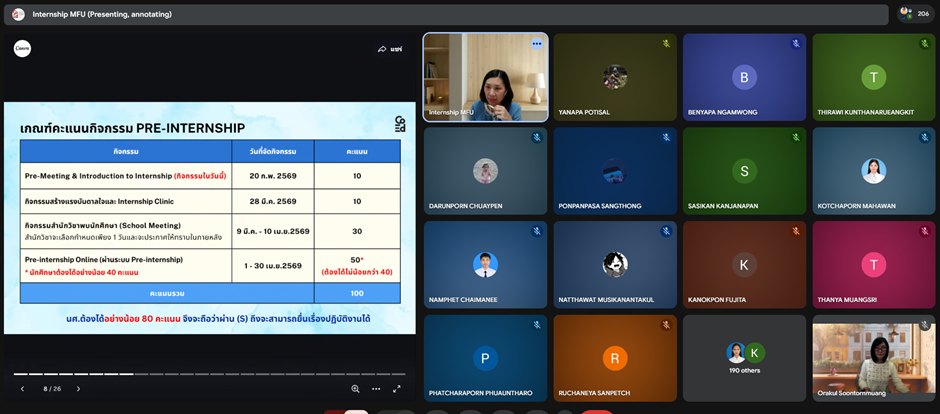Expand the '190 others' participants tile

point(744,359)
